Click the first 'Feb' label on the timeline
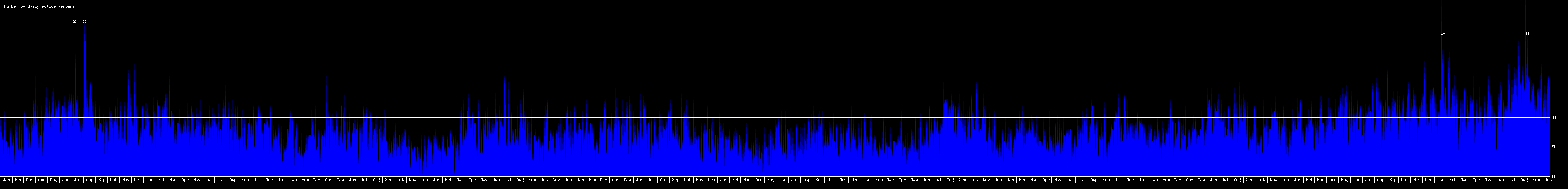 click(x=18, y=180)
